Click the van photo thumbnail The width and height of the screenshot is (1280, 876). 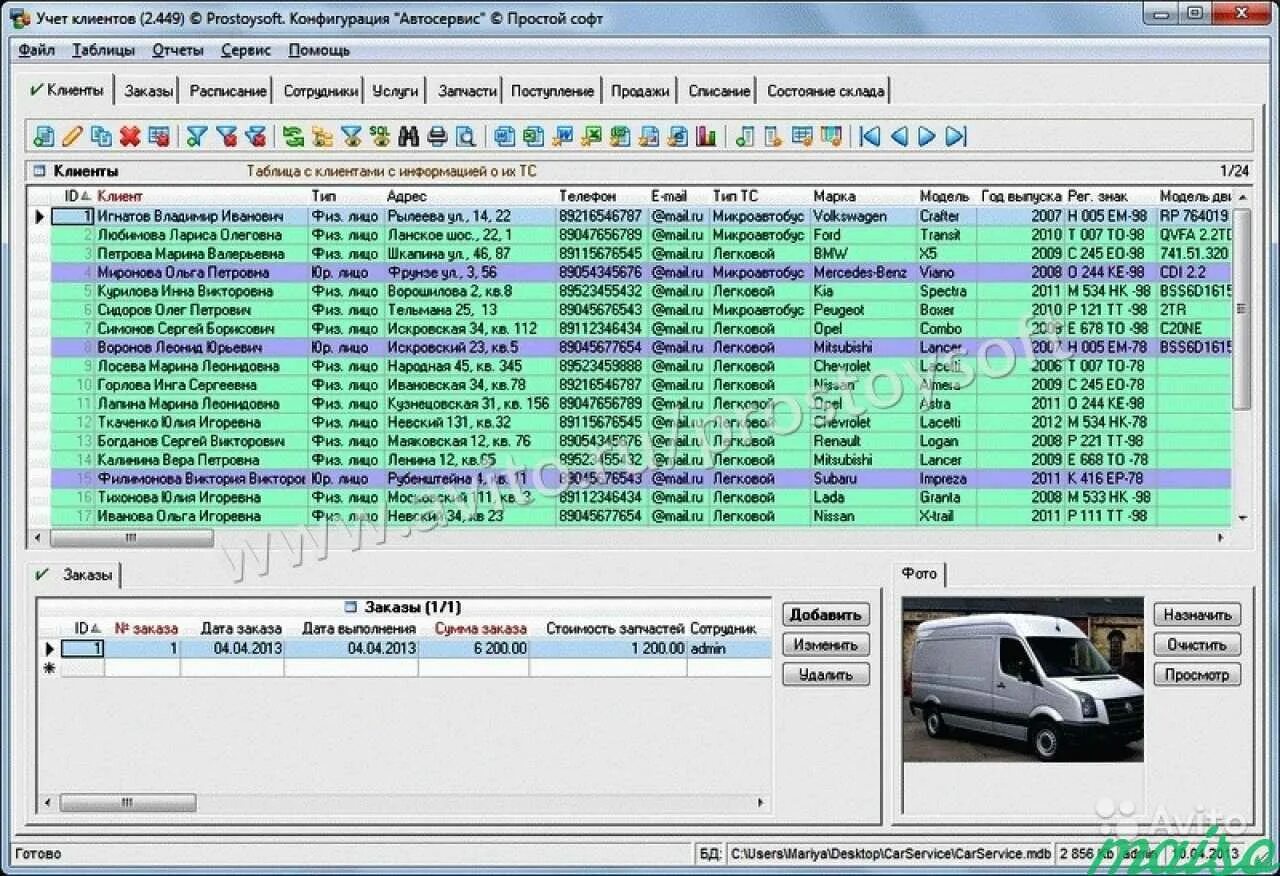1023,680
